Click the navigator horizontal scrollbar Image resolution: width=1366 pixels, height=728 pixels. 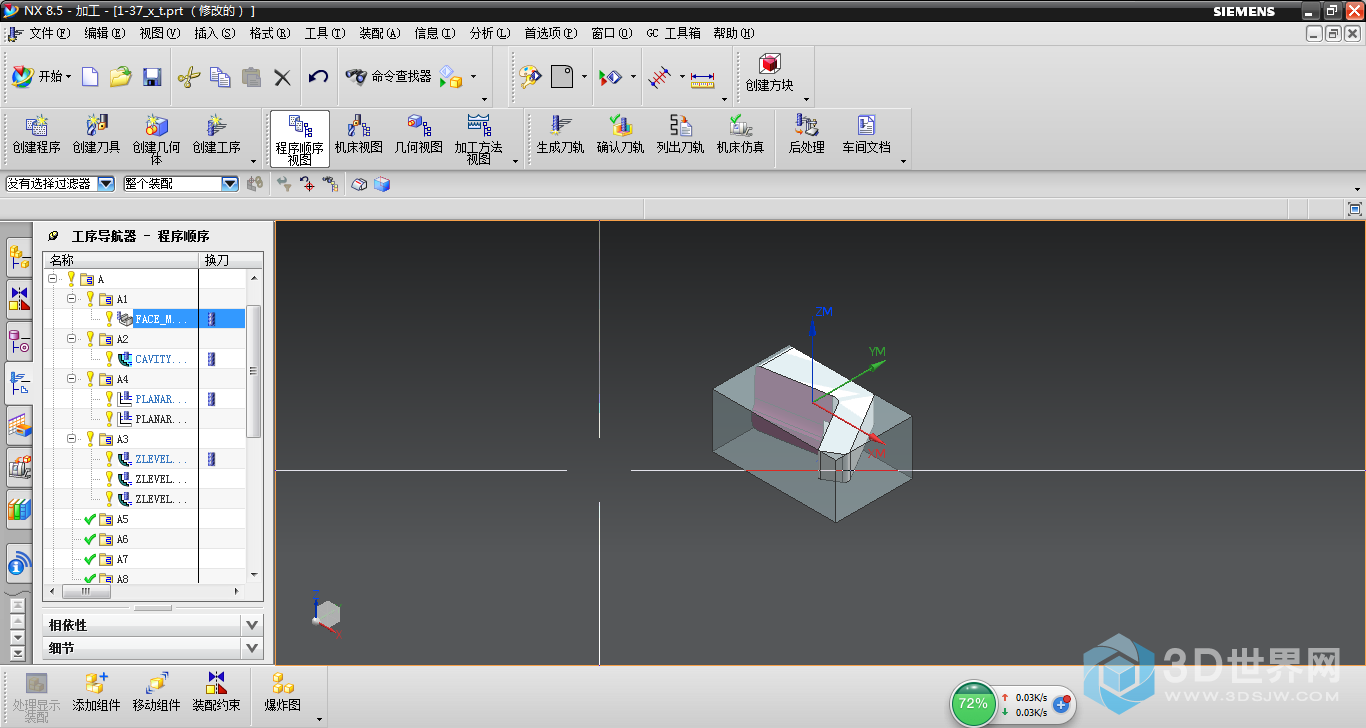(87, 591)
